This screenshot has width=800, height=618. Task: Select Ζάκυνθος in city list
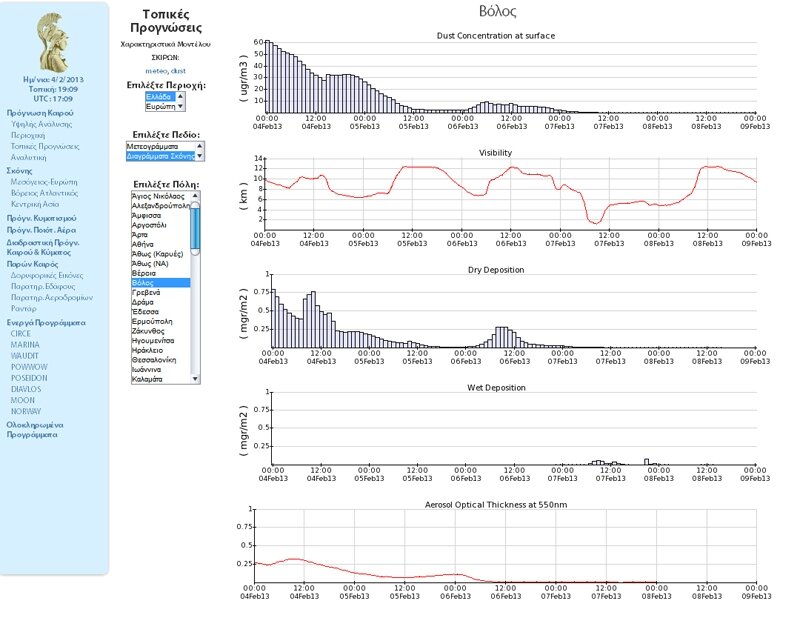click(161, 331)
